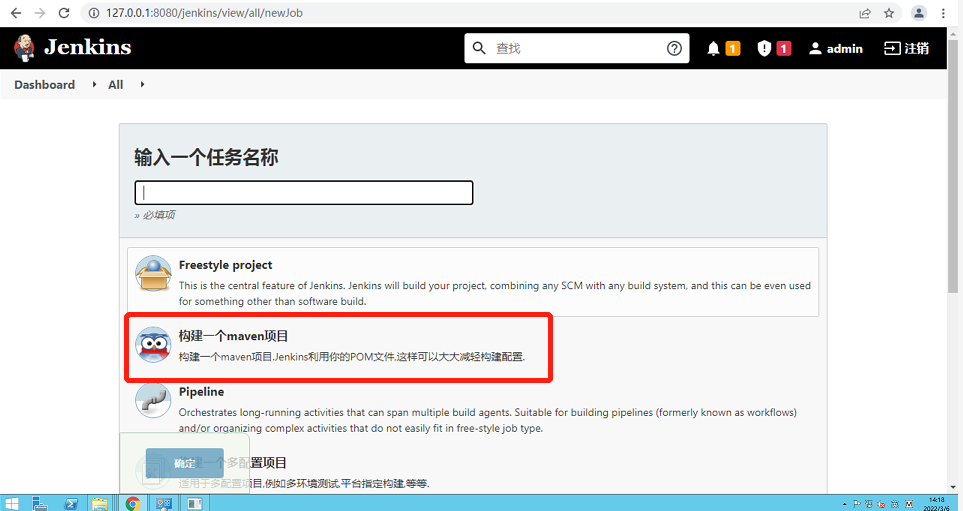Open the bell notifications icon
This screenshot has height=511, width=963.
coord(713,49)
